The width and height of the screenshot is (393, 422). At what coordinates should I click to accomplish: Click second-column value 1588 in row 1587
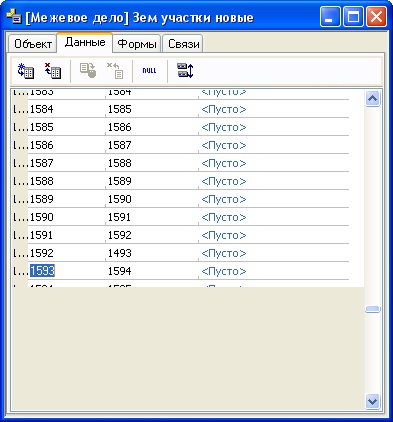(x=120, y=163)
